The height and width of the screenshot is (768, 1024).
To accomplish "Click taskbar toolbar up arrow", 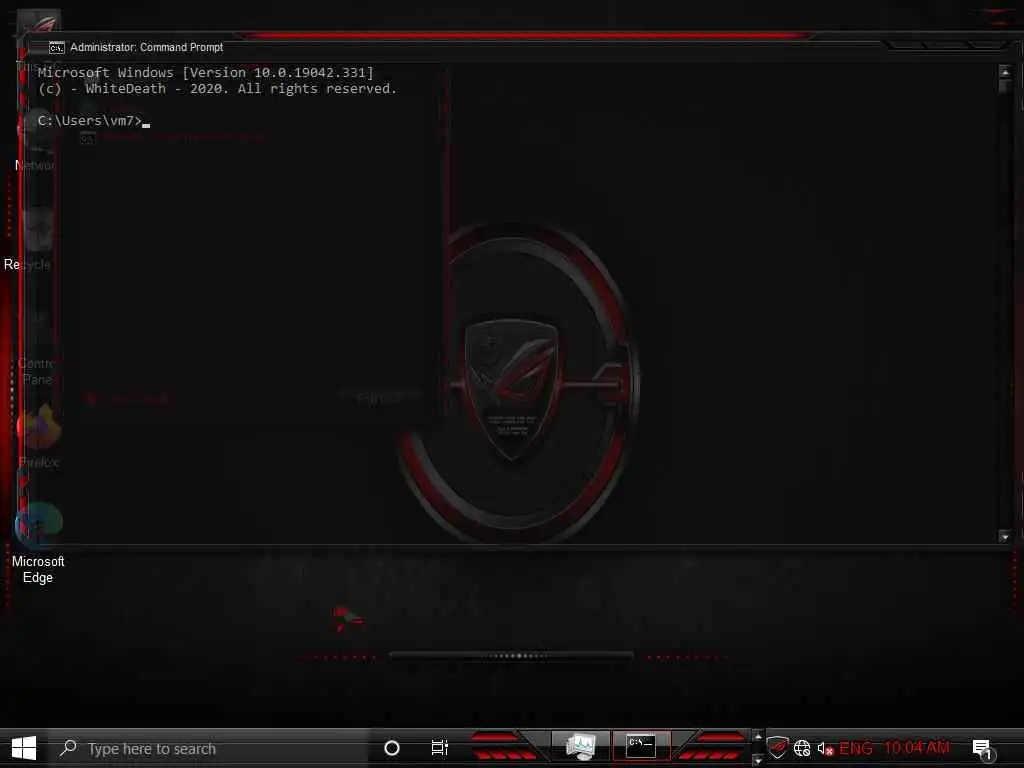I will (x=758, y=737).
